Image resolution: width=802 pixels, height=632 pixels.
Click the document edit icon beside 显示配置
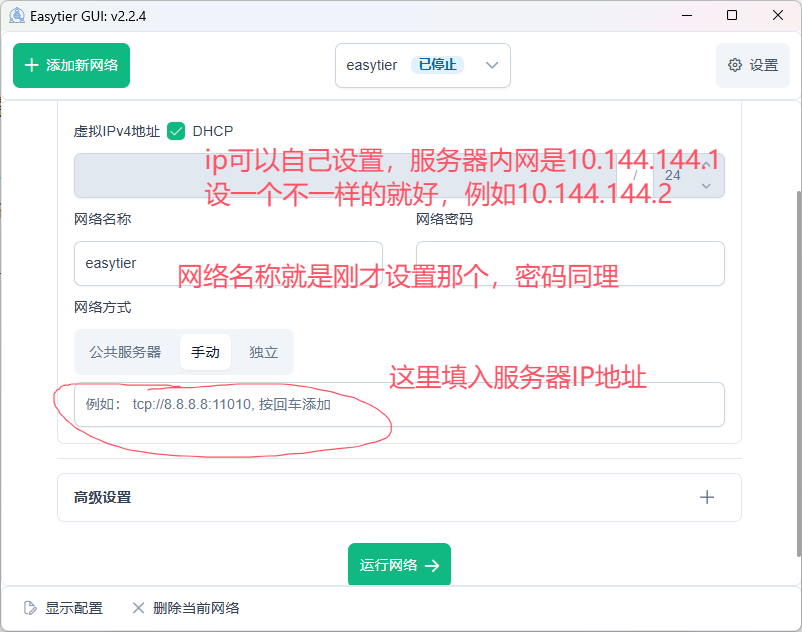click(30, 608)
